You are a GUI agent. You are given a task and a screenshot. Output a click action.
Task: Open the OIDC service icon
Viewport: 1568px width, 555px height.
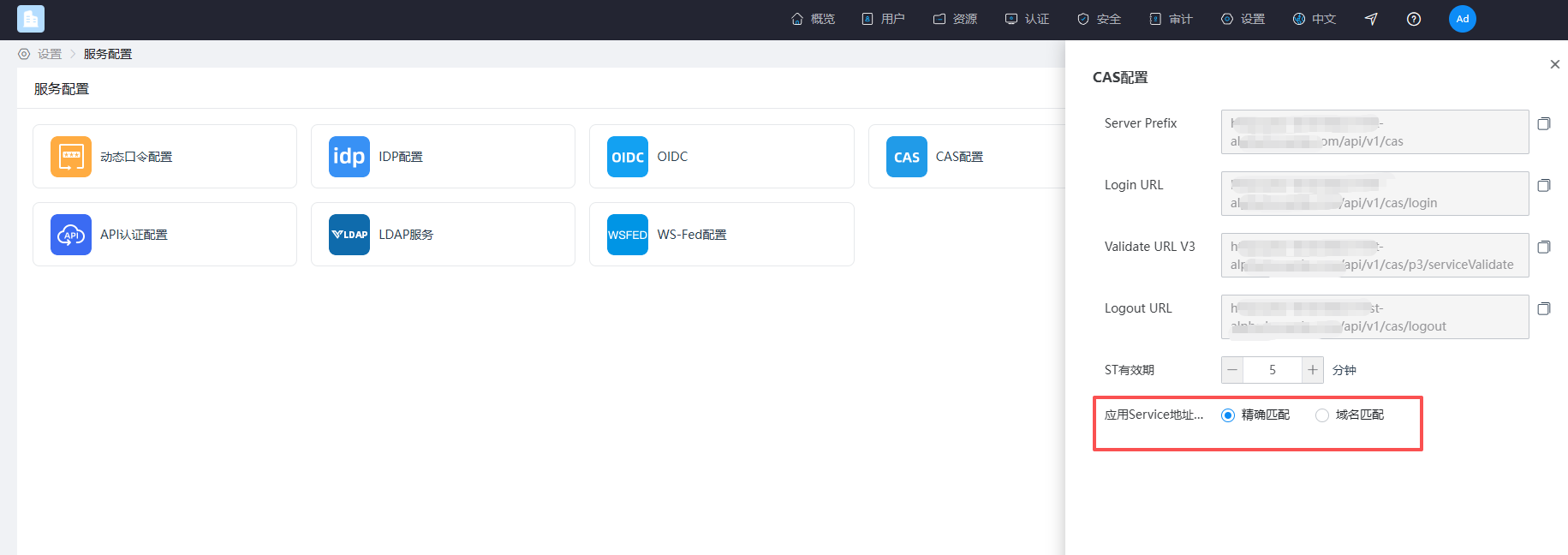[628, 157]
